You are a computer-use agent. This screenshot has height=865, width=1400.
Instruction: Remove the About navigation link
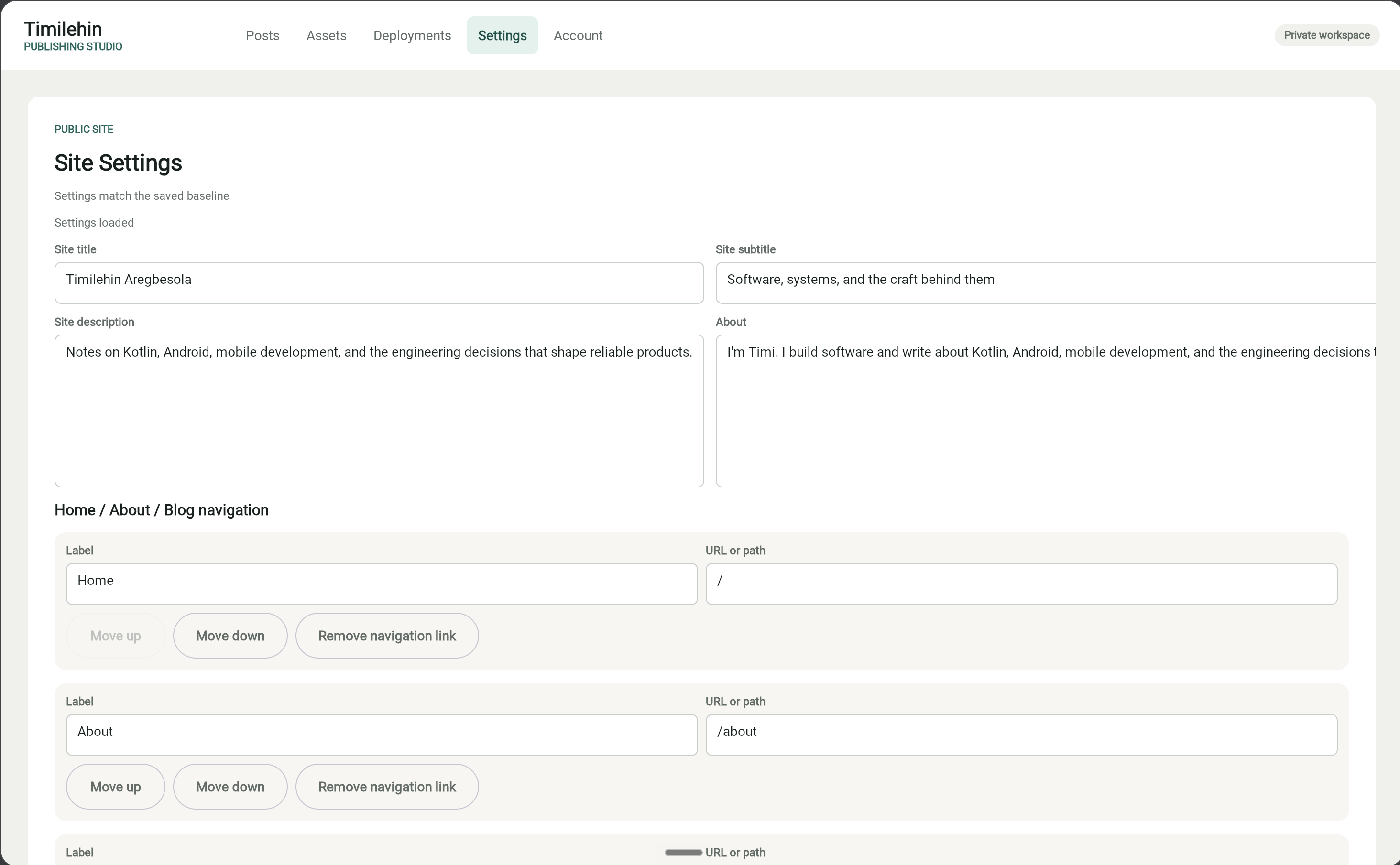(x=387, y=787)
